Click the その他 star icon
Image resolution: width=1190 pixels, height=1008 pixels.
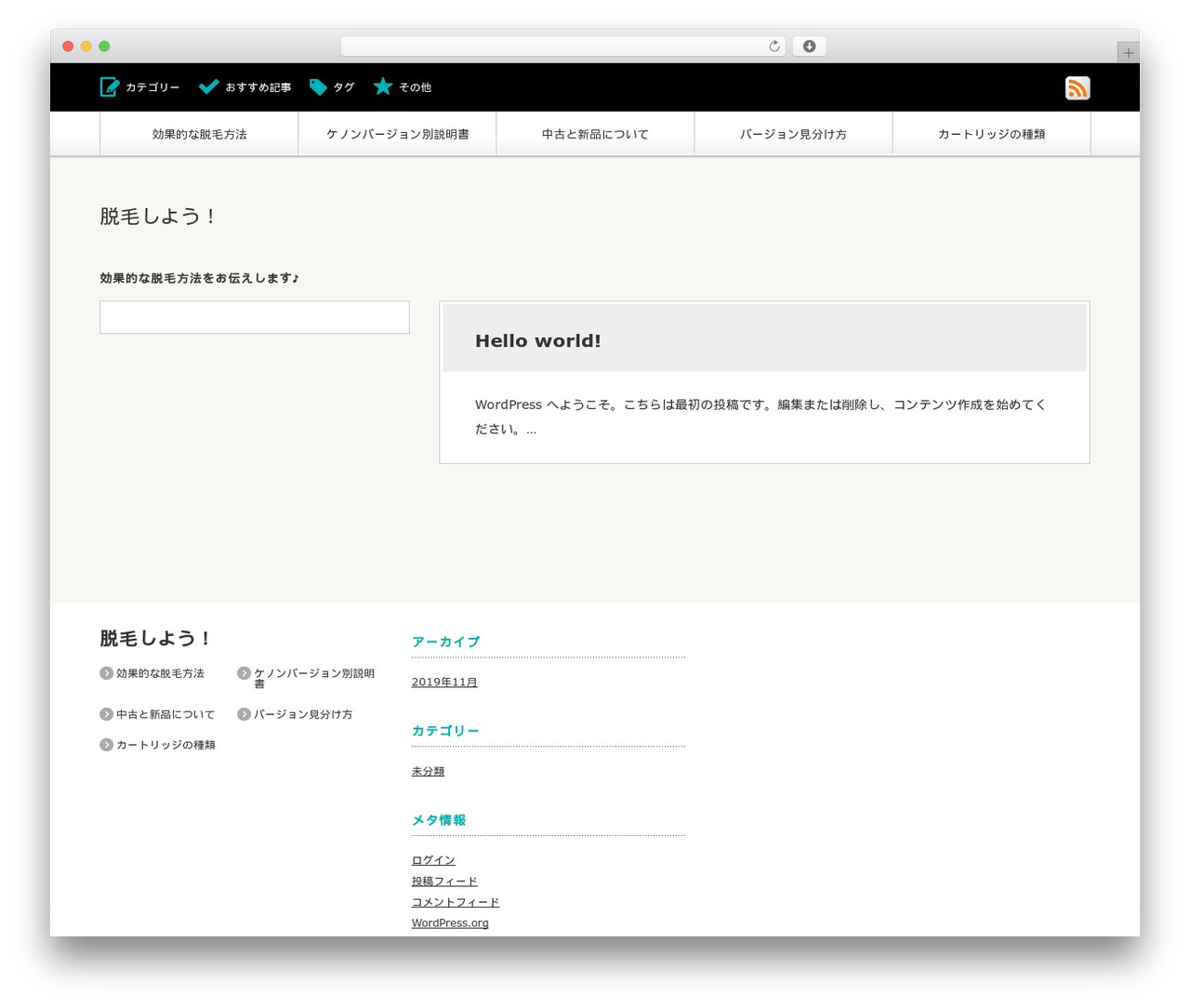click(383, 86)
